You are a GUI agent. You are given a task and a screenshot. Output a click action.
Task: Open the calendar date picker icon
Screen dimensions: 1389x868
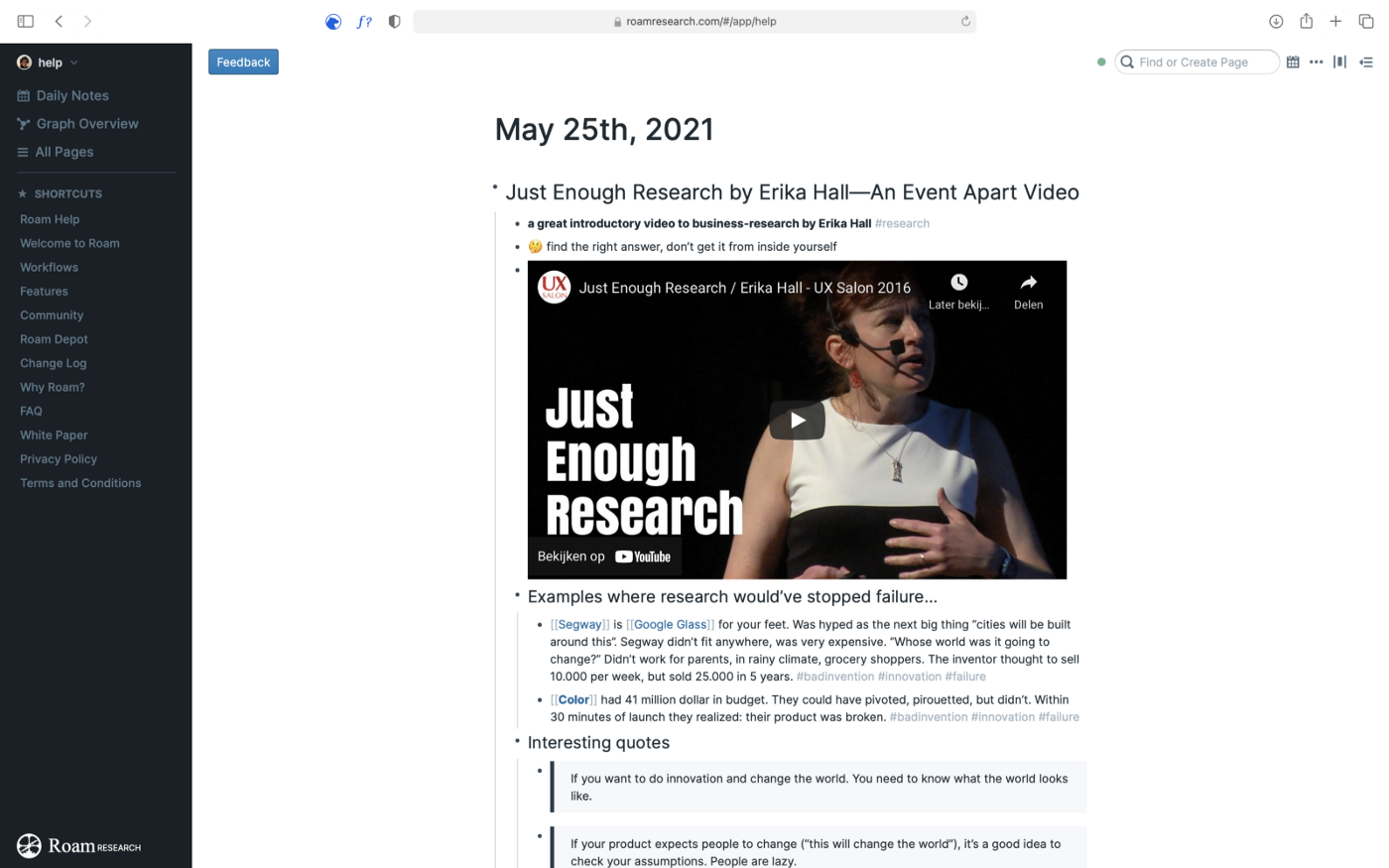1293,62
